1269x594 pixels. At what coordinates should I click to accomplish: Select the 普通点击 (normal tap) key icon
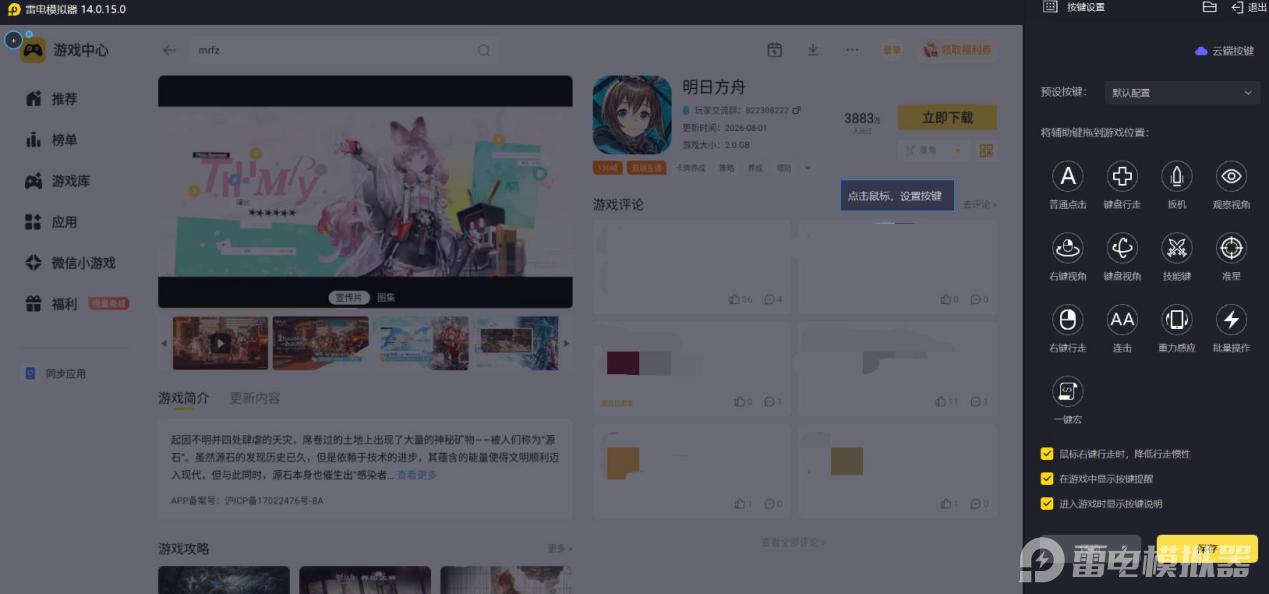coord(1068,177)
